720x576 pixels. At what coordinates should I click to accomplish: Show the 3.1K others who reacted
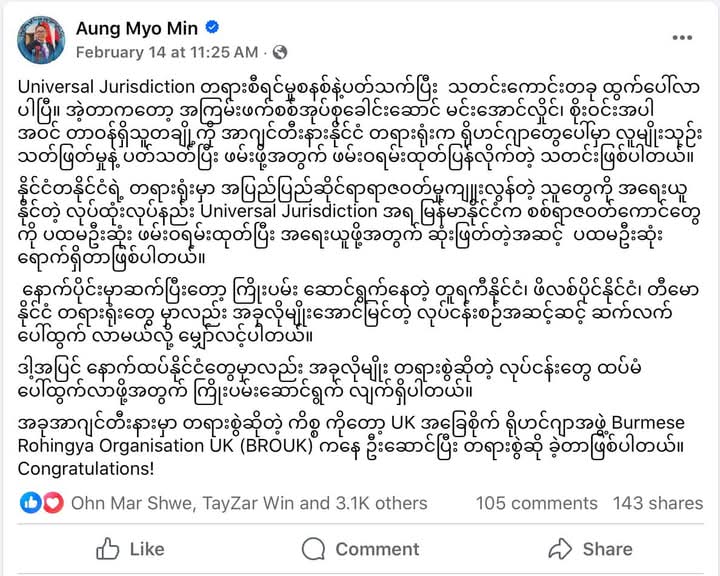click(378, 503)
